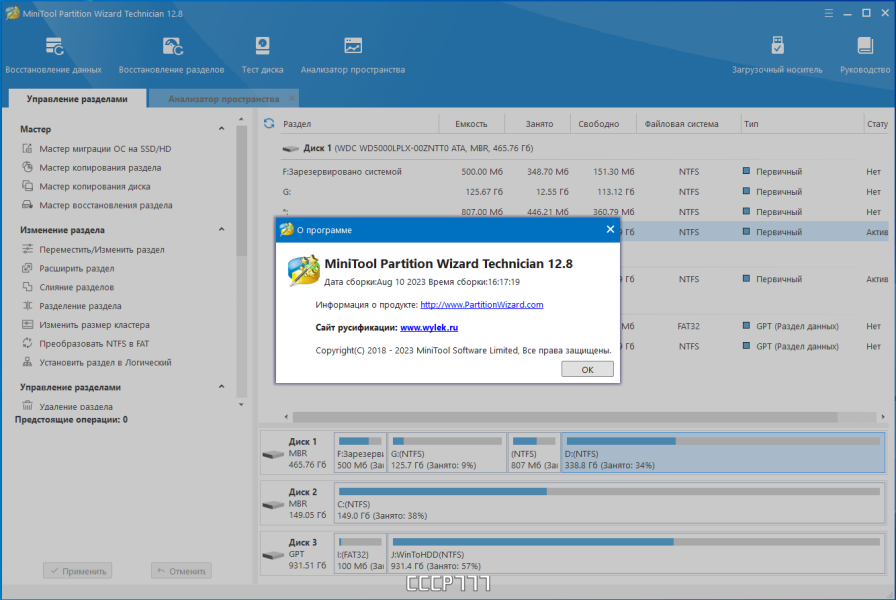Launch Partition Recovery (Восстановление разделов) icon
Image resolution: width=896 pixels, height=600 pixels.
171,55
